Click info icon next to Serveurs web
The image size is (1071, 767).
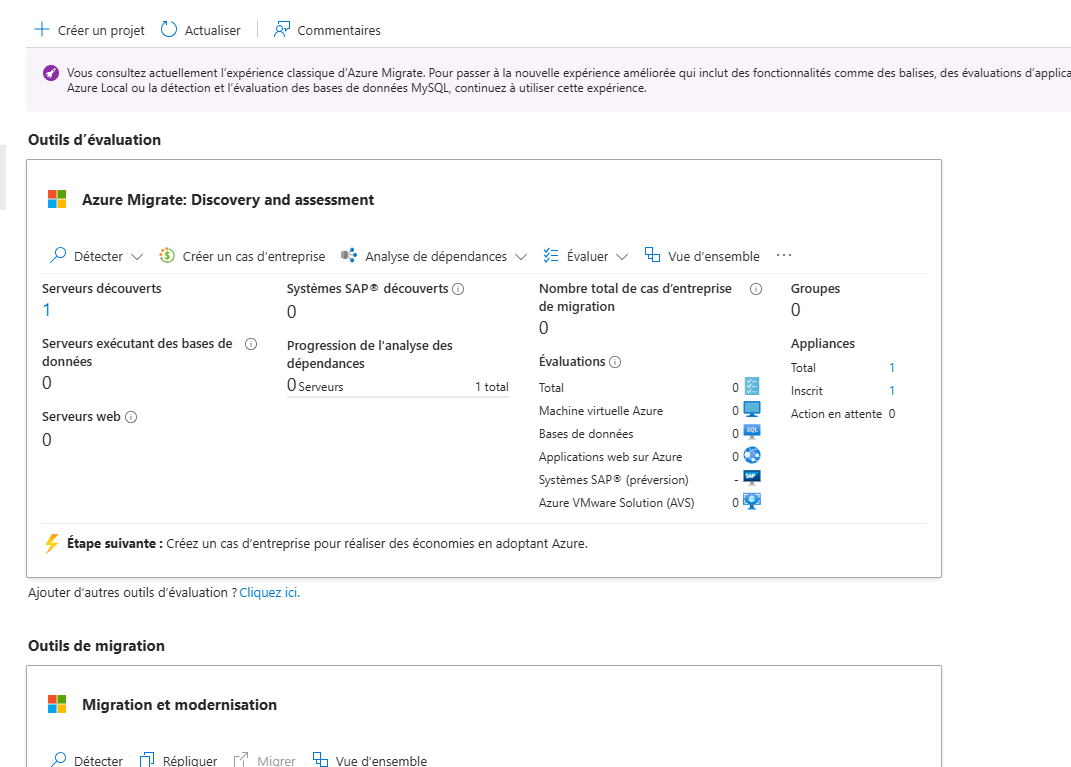131,417
